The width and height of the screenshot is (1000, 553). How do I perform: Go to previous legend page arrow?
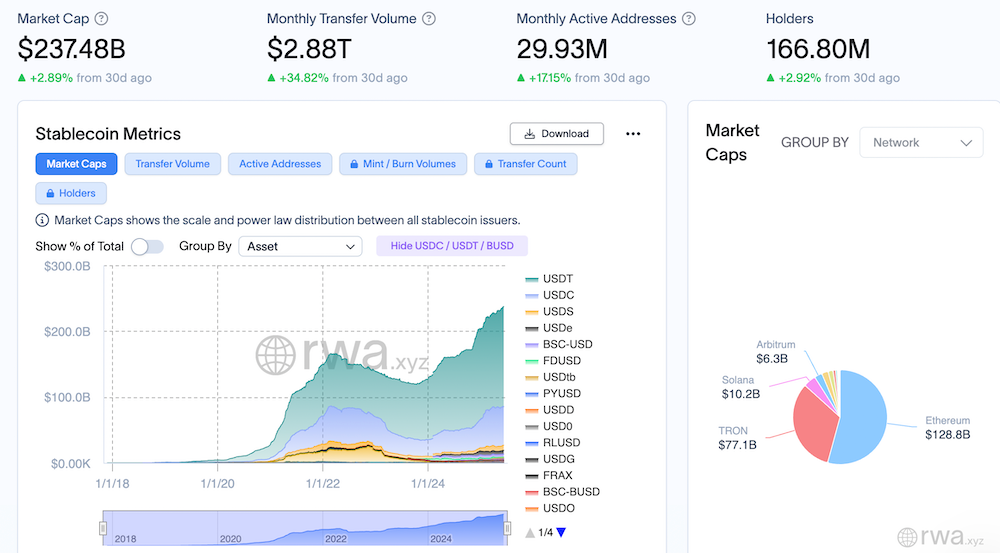coord(530,532)
